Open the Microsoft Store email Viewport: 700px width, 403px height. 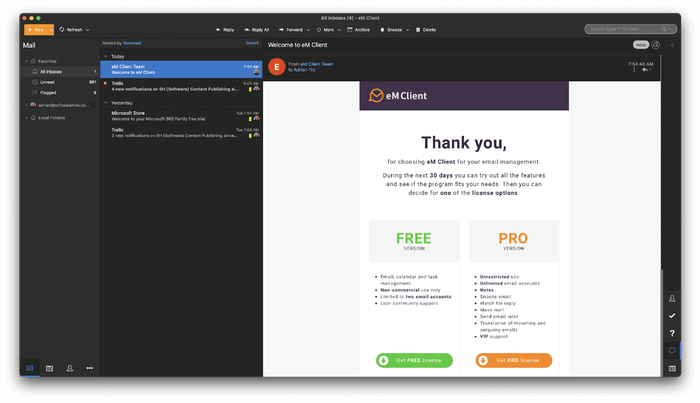tap(181, 116)
